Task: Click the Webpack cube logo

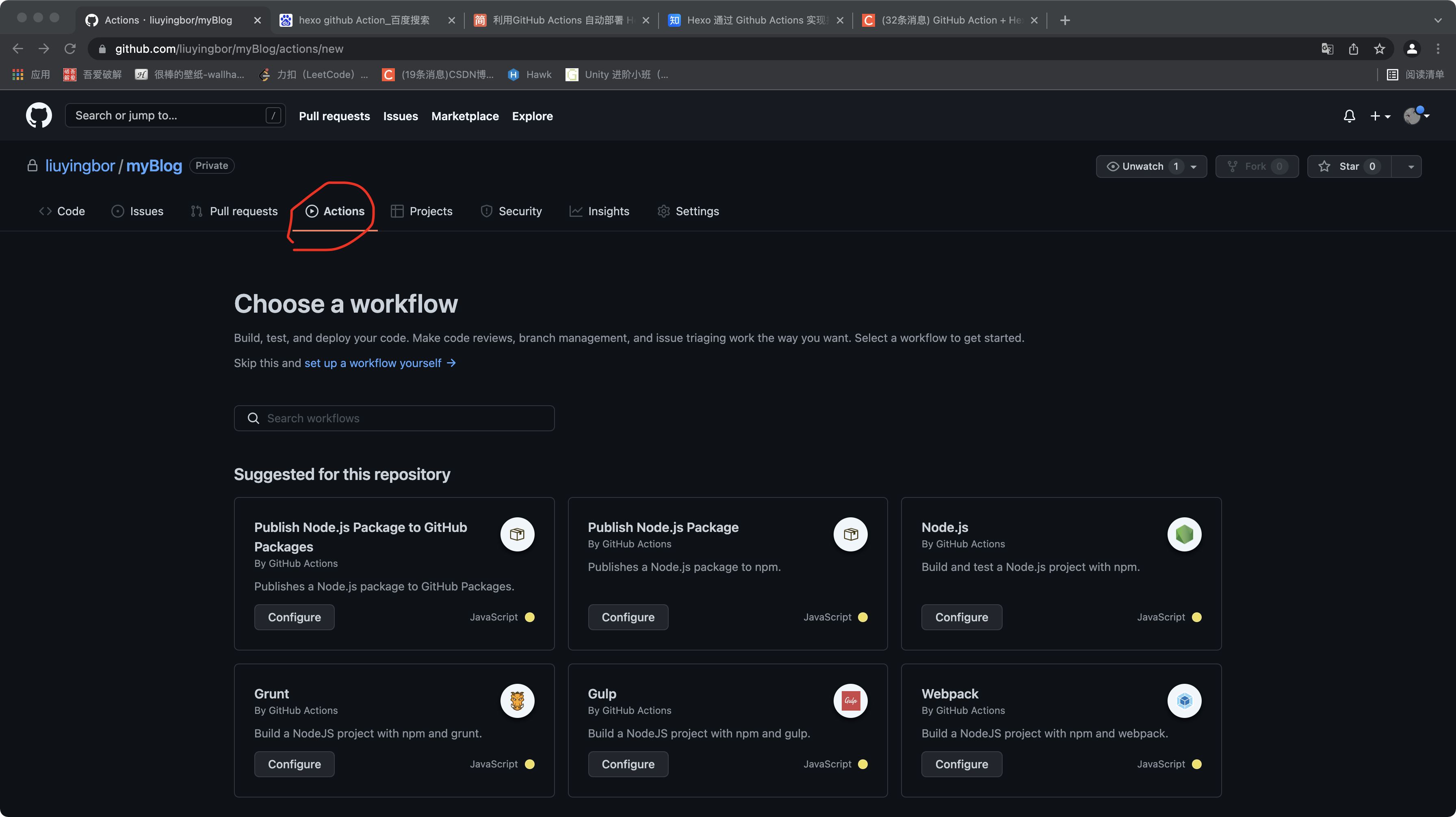Action: click(1184, 700)
